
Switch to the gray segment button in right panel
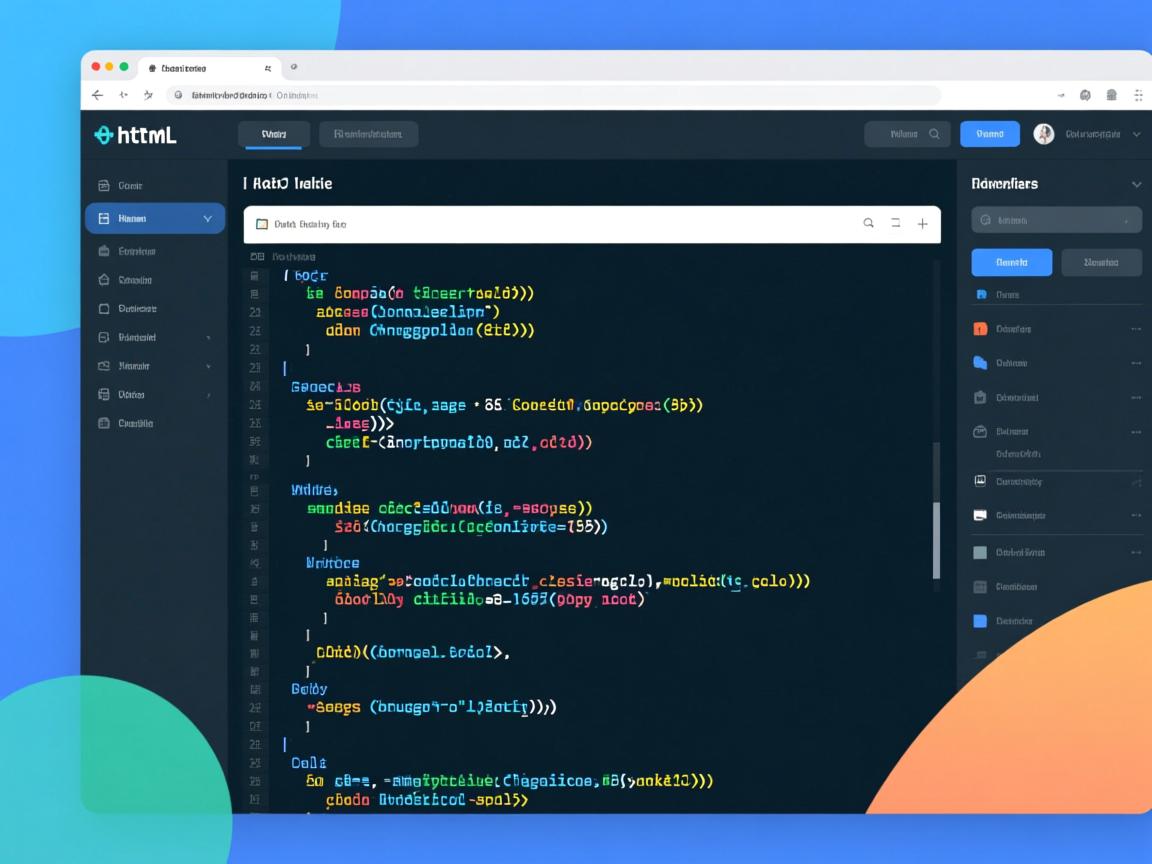tap(1100, 262)
